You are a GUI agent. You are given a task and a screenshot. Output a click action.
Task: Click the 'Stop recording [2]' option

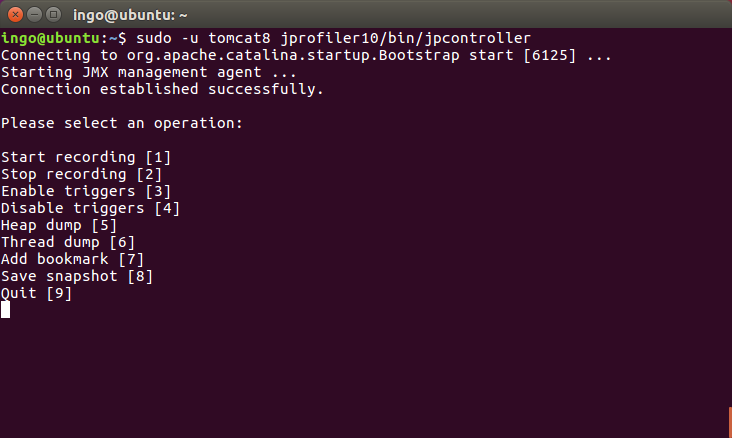click(x=81, y=174)
